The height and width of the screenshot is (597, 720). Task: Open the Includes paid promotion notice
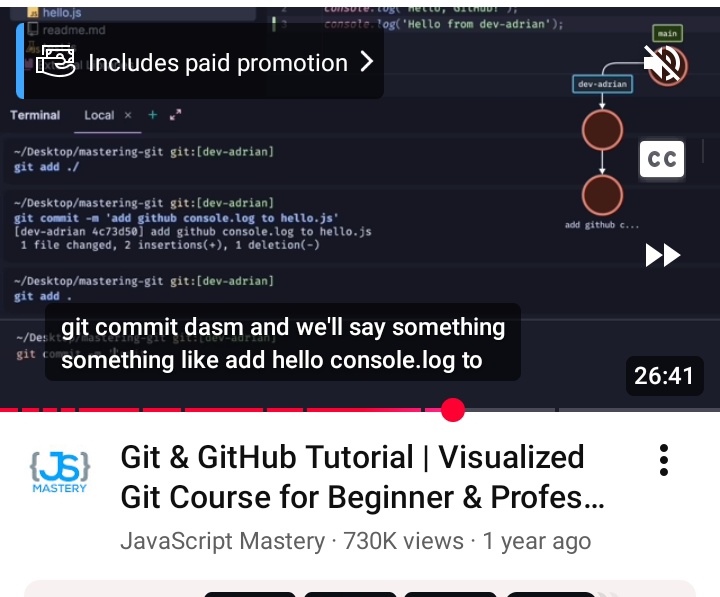[x=200, y=62]
